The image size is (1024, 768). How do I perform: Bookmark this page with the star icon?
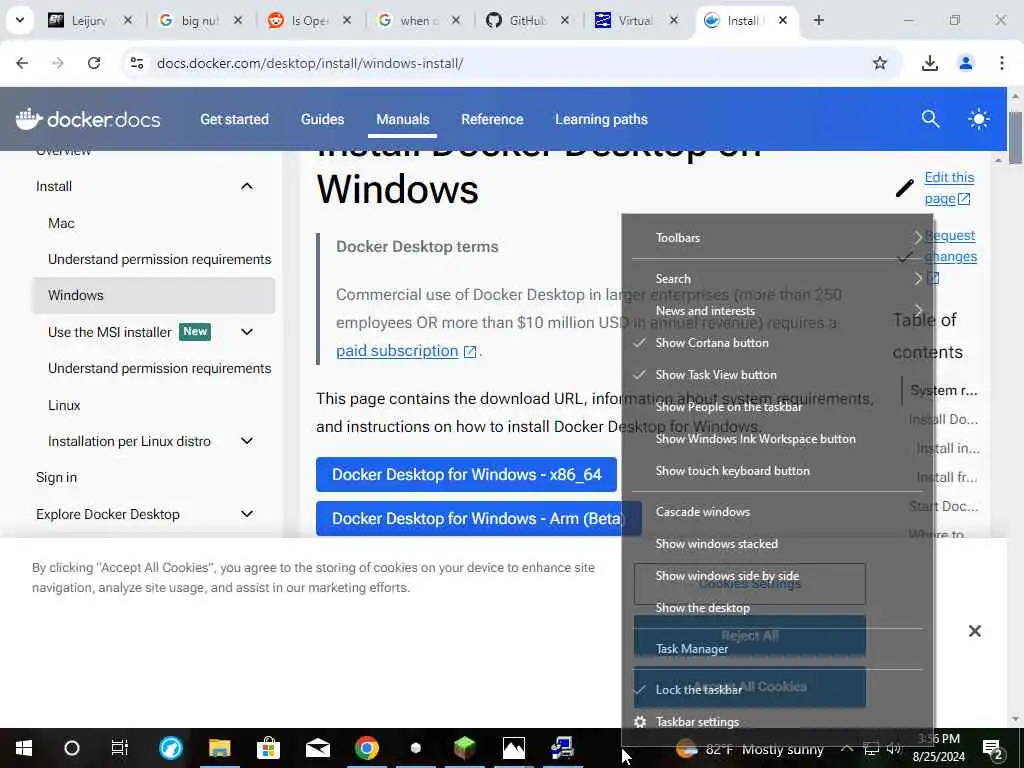tap(880, 63)
